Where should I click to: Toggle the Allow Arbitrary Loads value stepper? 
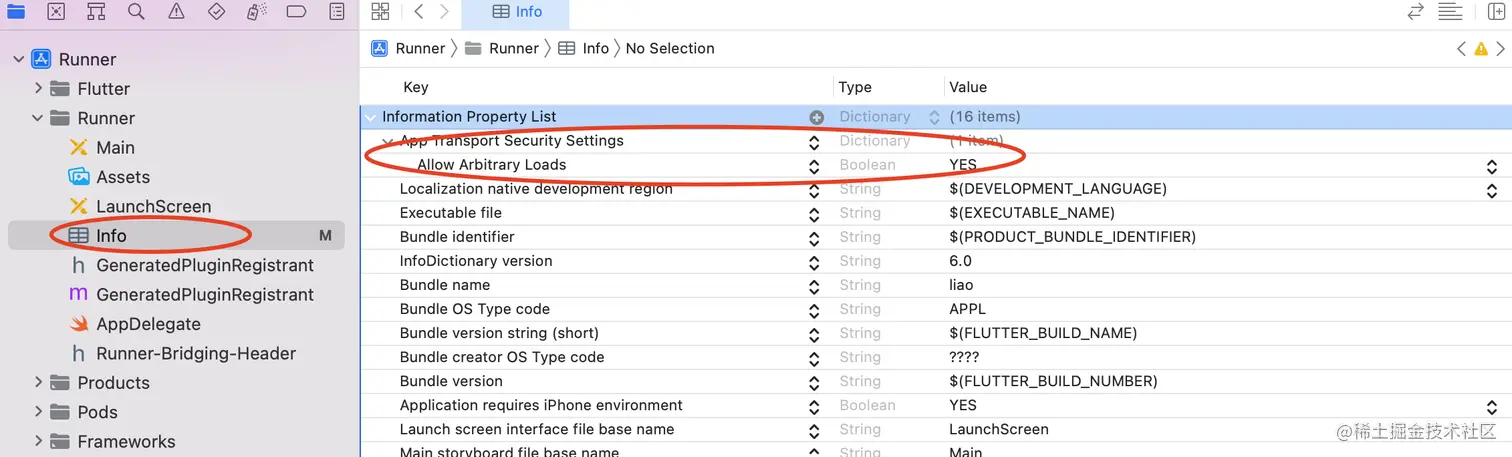(1491, 166)
